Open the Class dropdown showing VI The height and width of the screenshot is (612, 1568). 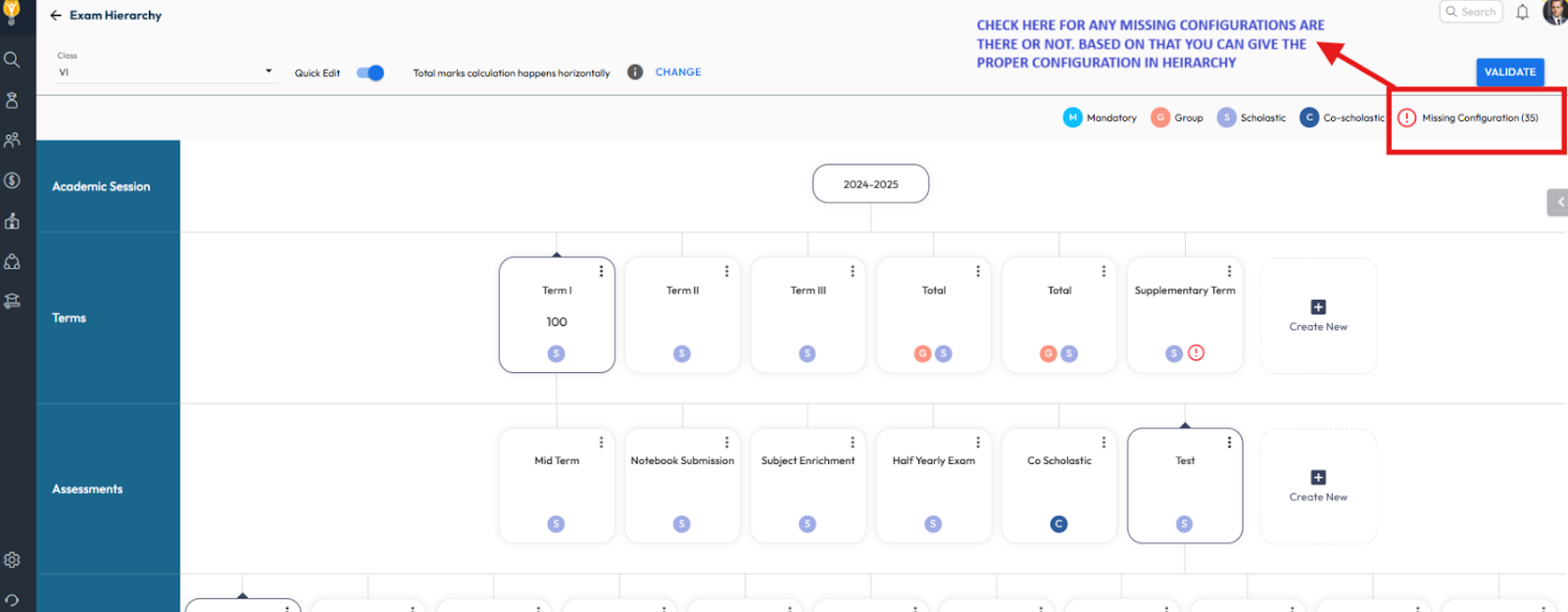pos(167,72)
